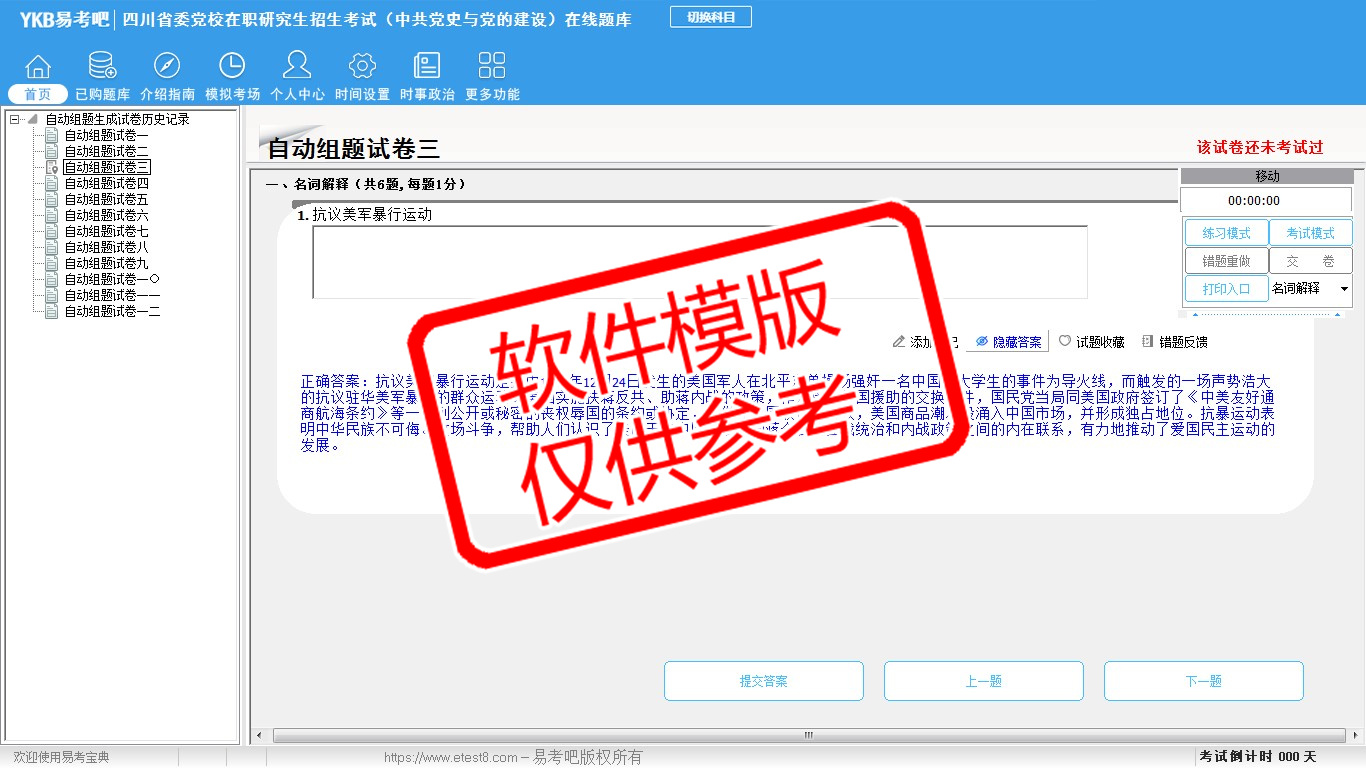Click the document icon beside 自动组题试卷二
Screen dimensions: 1366x768
click(52, 151)
